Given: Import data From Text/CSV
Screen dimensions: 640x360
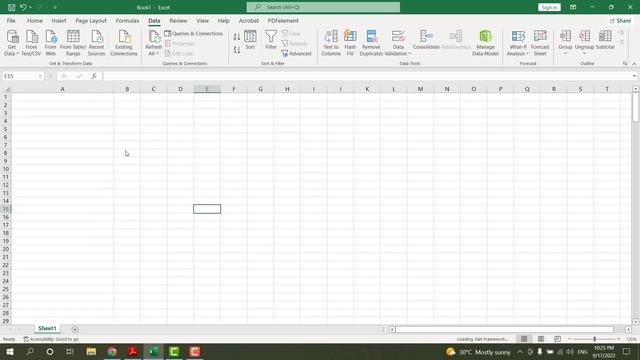Looking at the screenshot, I should (31, 42).
